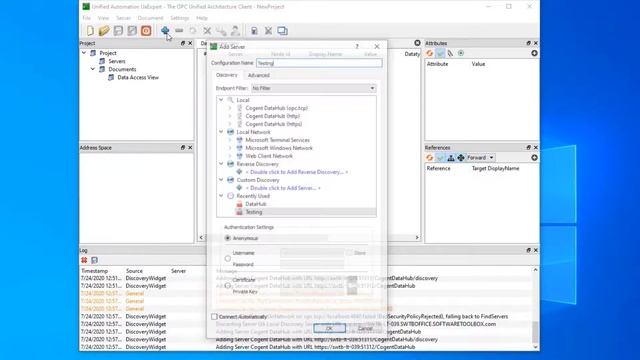Expand the Cogent DataHub (opc.tcp) node
This screenshot has height=360, width=640.
(230, 108)
